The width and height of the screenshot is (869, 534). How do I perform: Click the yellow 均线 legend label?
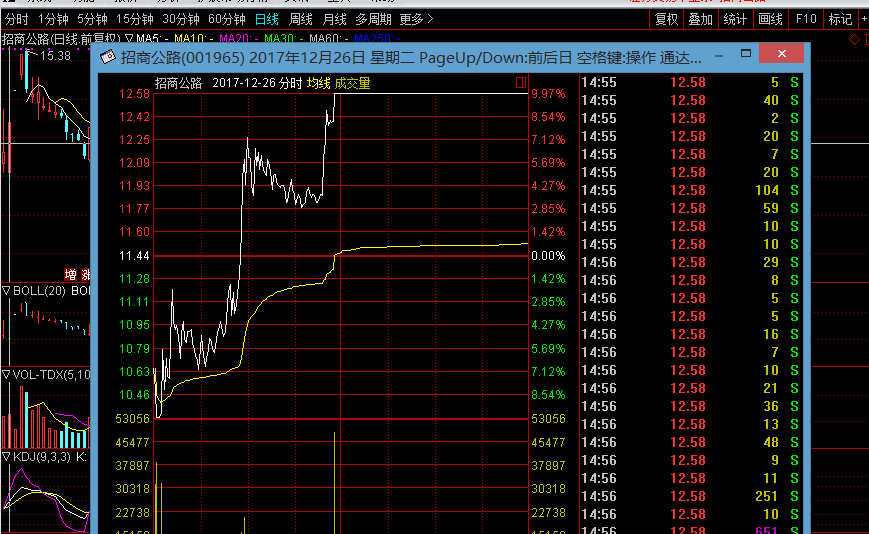click(x=319, y=83)
